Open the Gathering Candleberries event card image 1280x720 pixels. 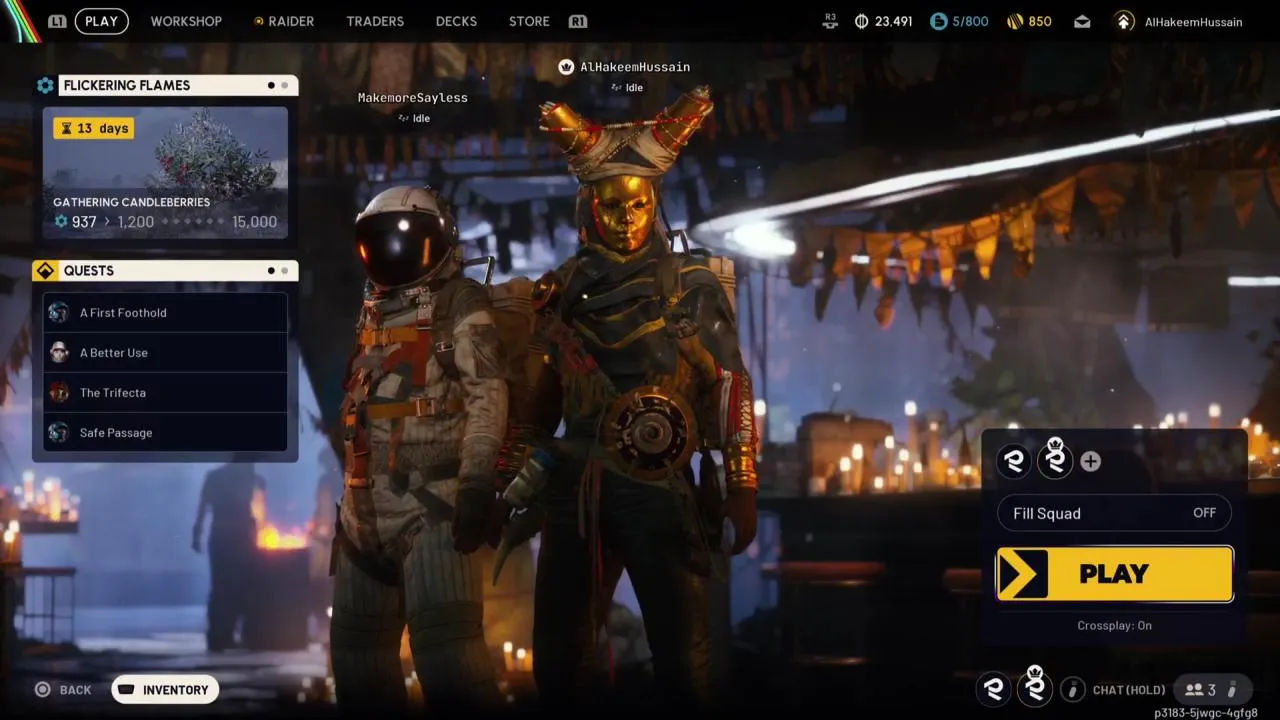tap(165, 173)
